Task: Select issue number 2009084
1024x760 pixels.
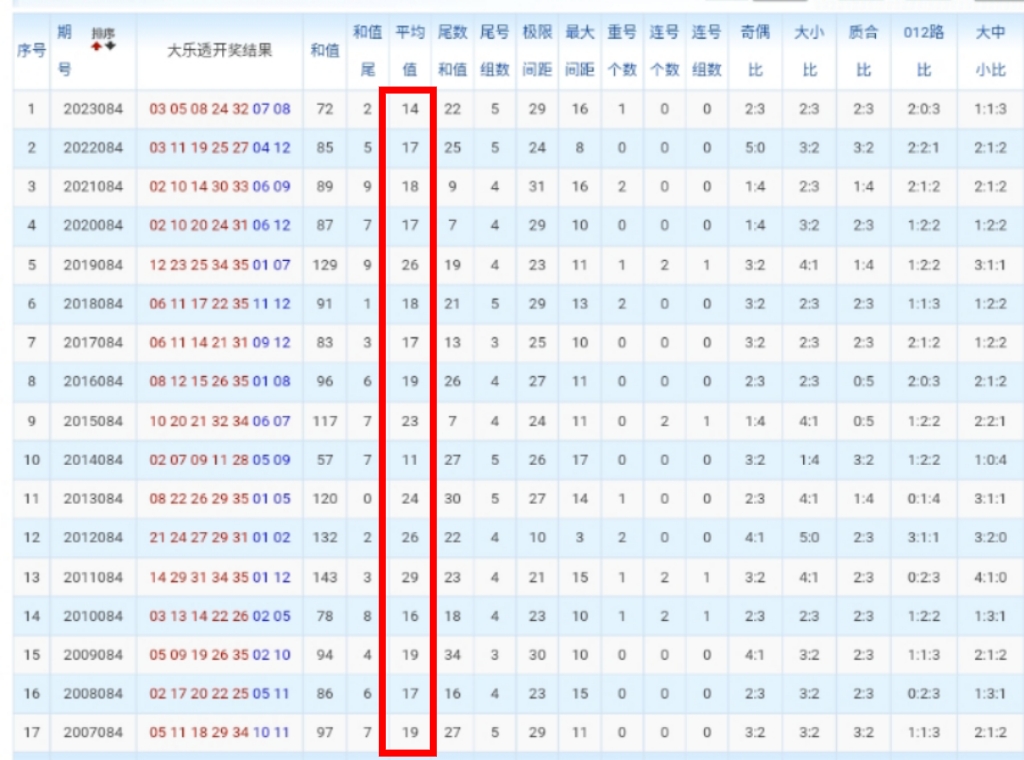Action: [93, 654]
